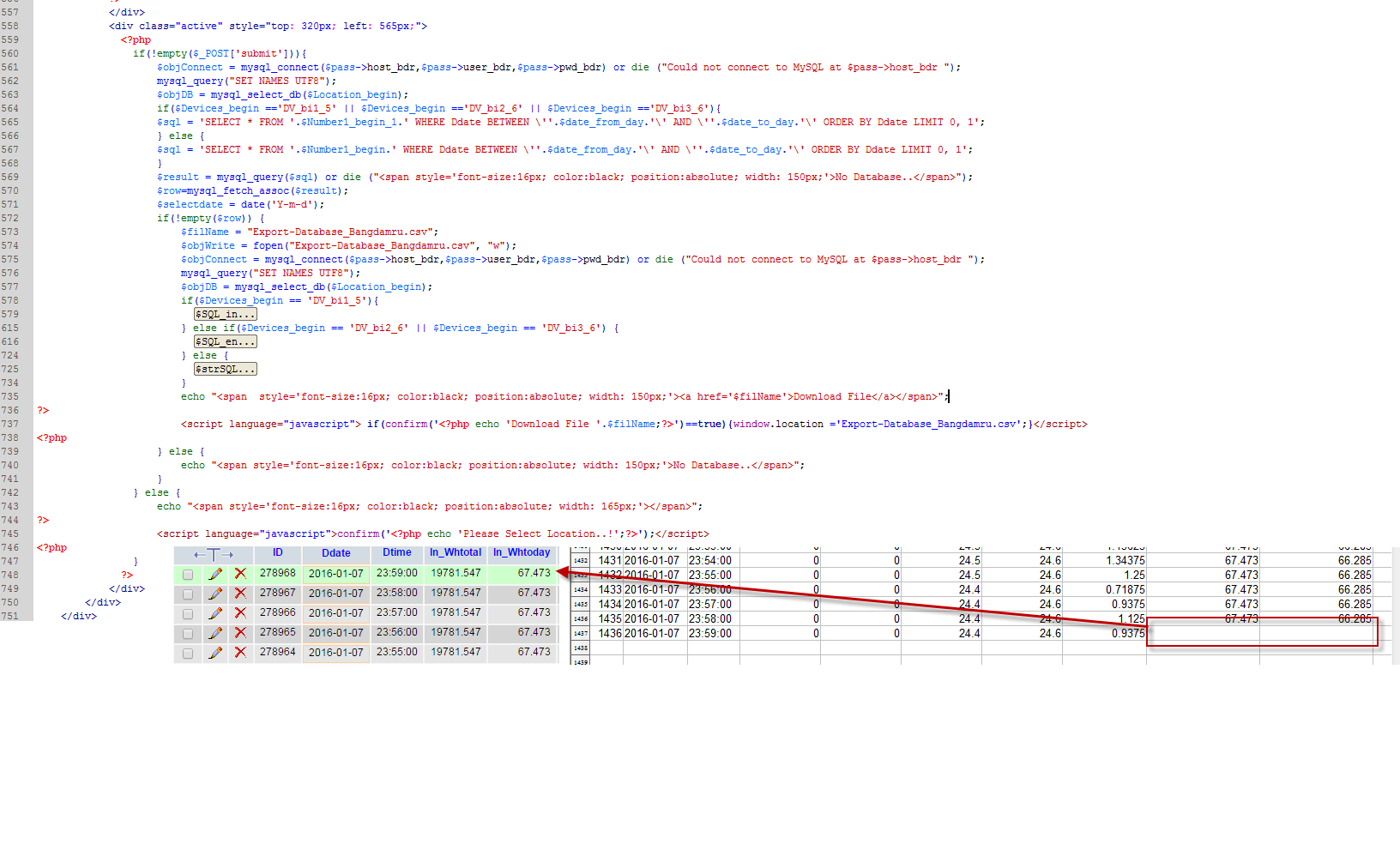The image size is (1400, 868).
Task: Click the div class="active" code line
Action: (x=268, y=26)
